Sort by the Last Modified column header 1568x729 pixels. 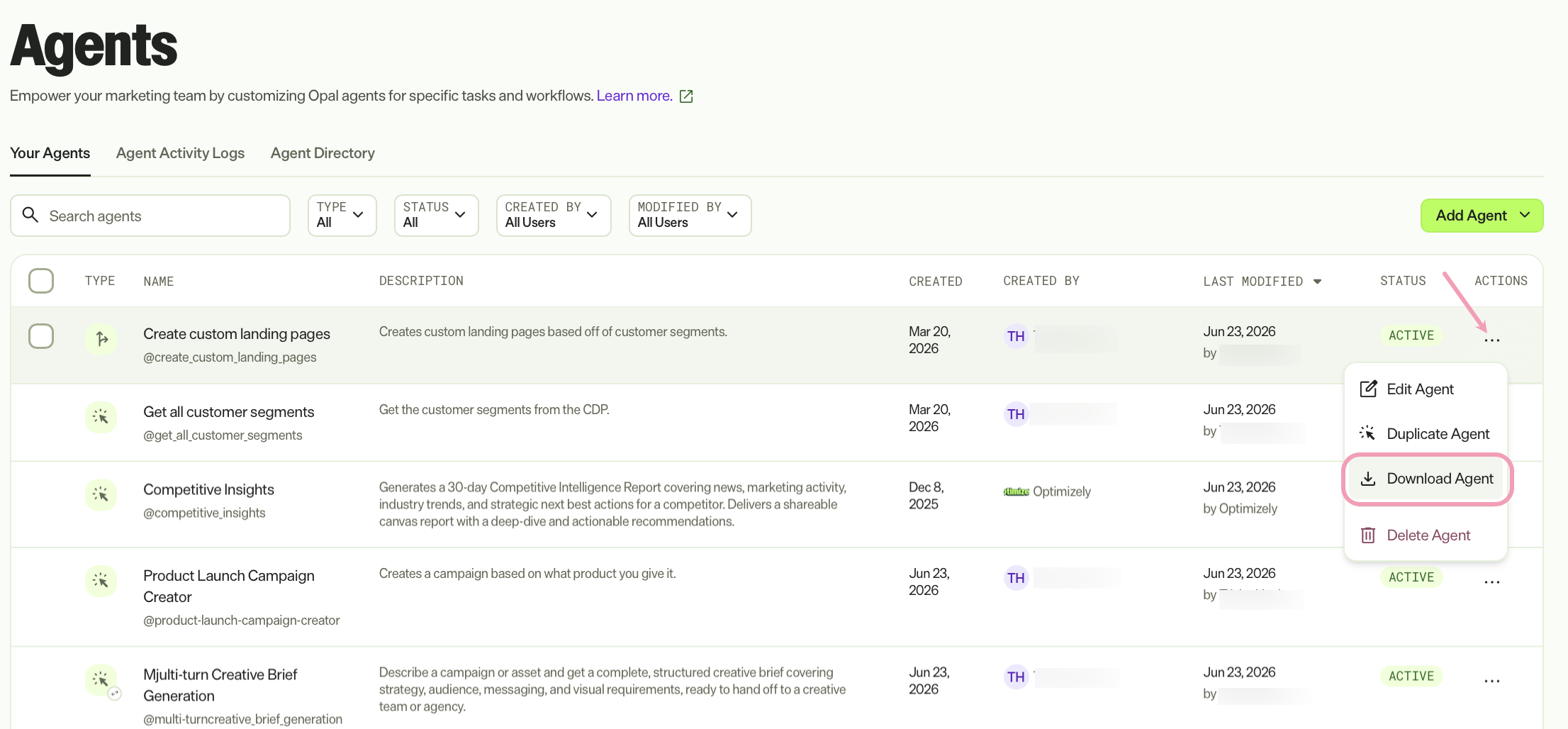coord(1253,282)
